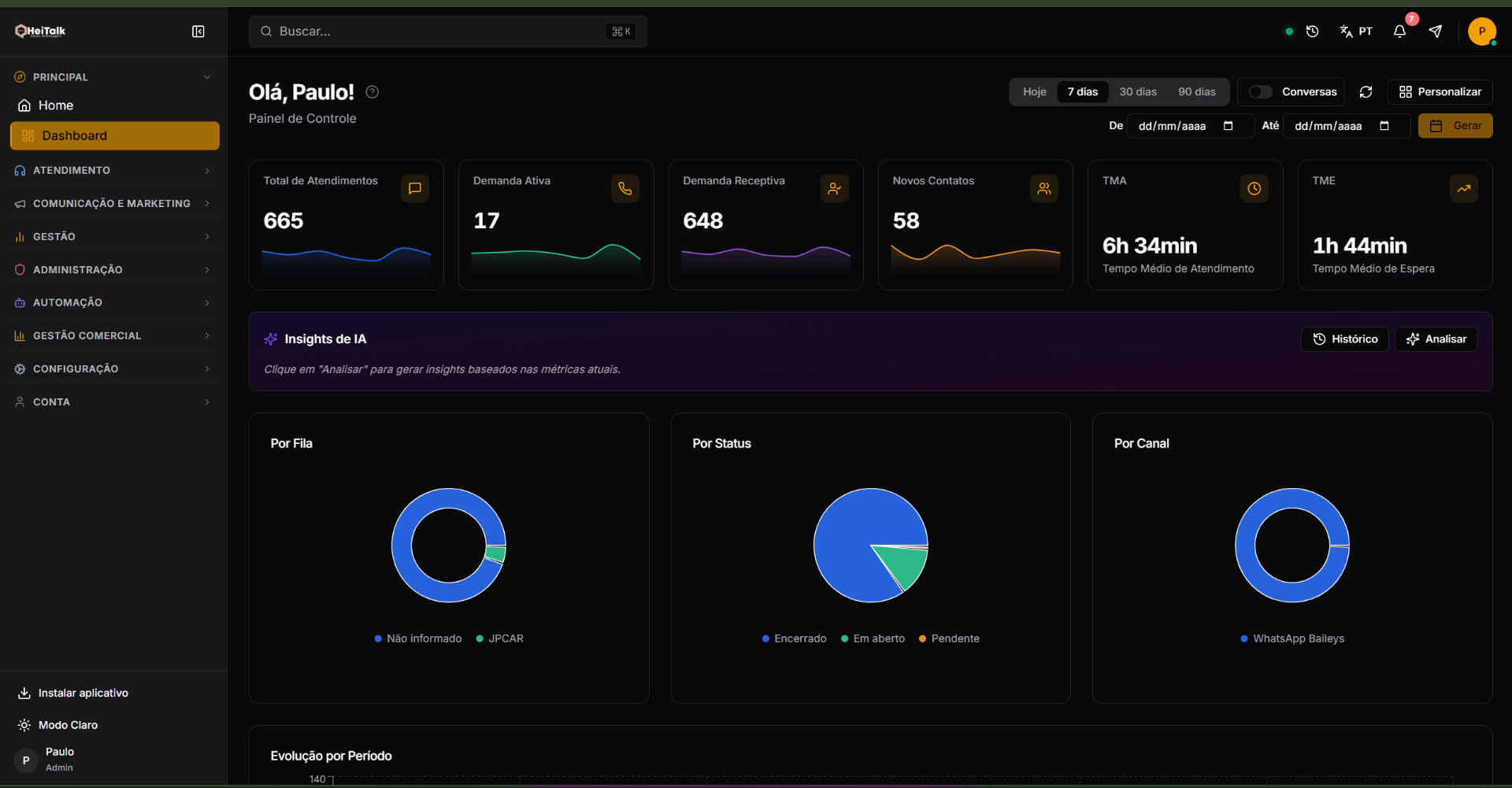
Task: Click the user-check icon on Demanda Receptiva card
Action: (x=835, y=189)
